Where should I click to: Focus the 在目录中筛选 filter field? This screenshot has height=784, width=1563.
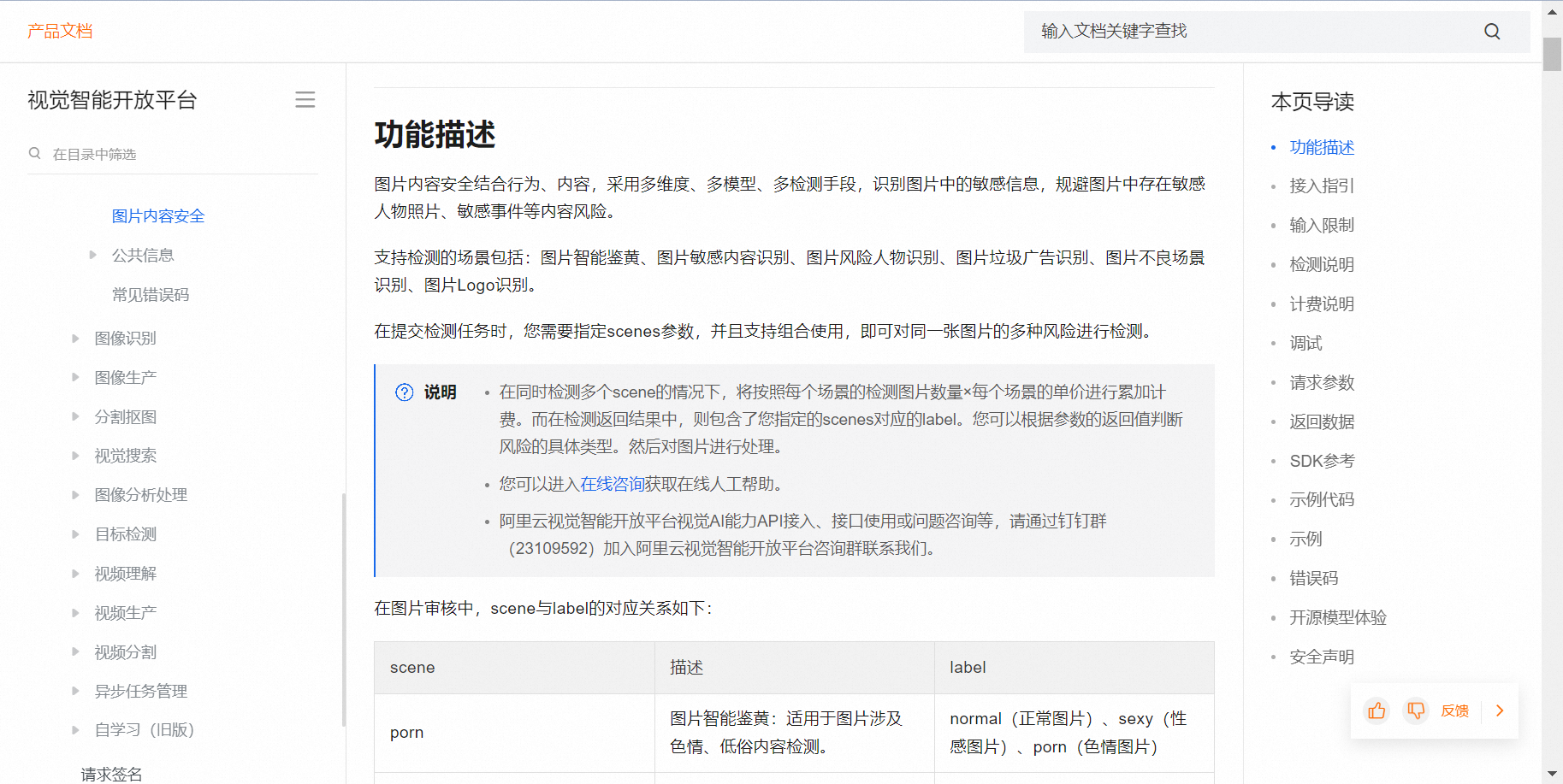tap(173, 154)
